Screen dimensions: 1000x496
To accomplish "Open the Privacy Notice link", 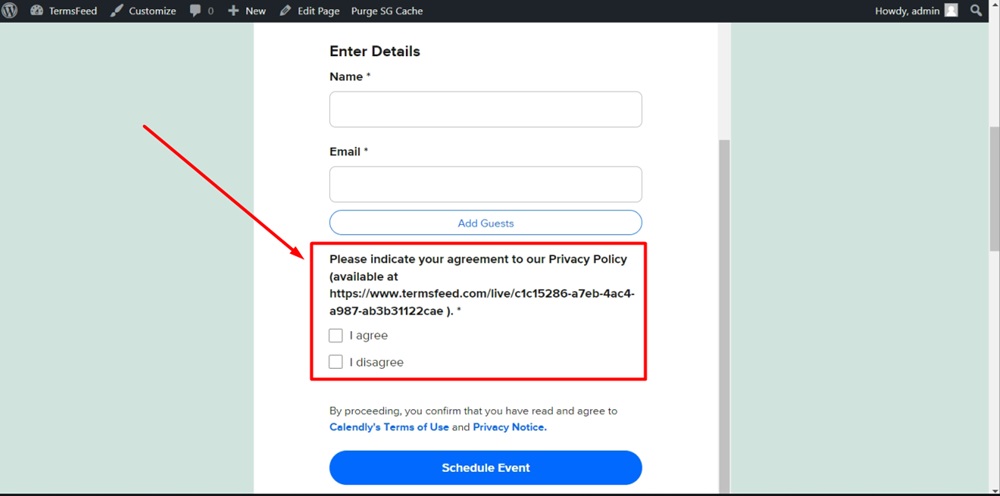I will coord(510,427).
